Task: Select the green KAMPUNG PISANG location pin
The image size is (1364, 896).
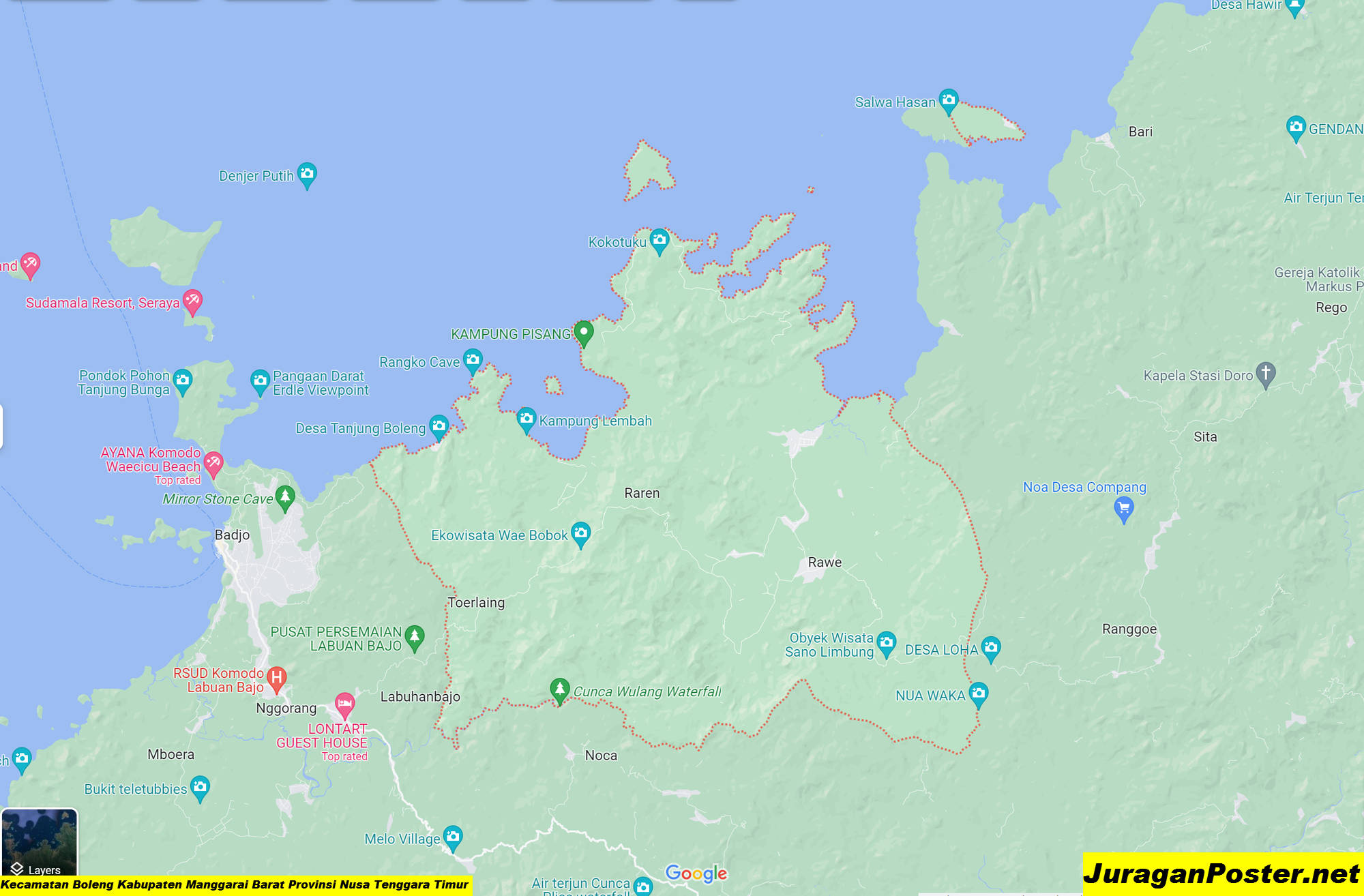Action: point(583,333)
